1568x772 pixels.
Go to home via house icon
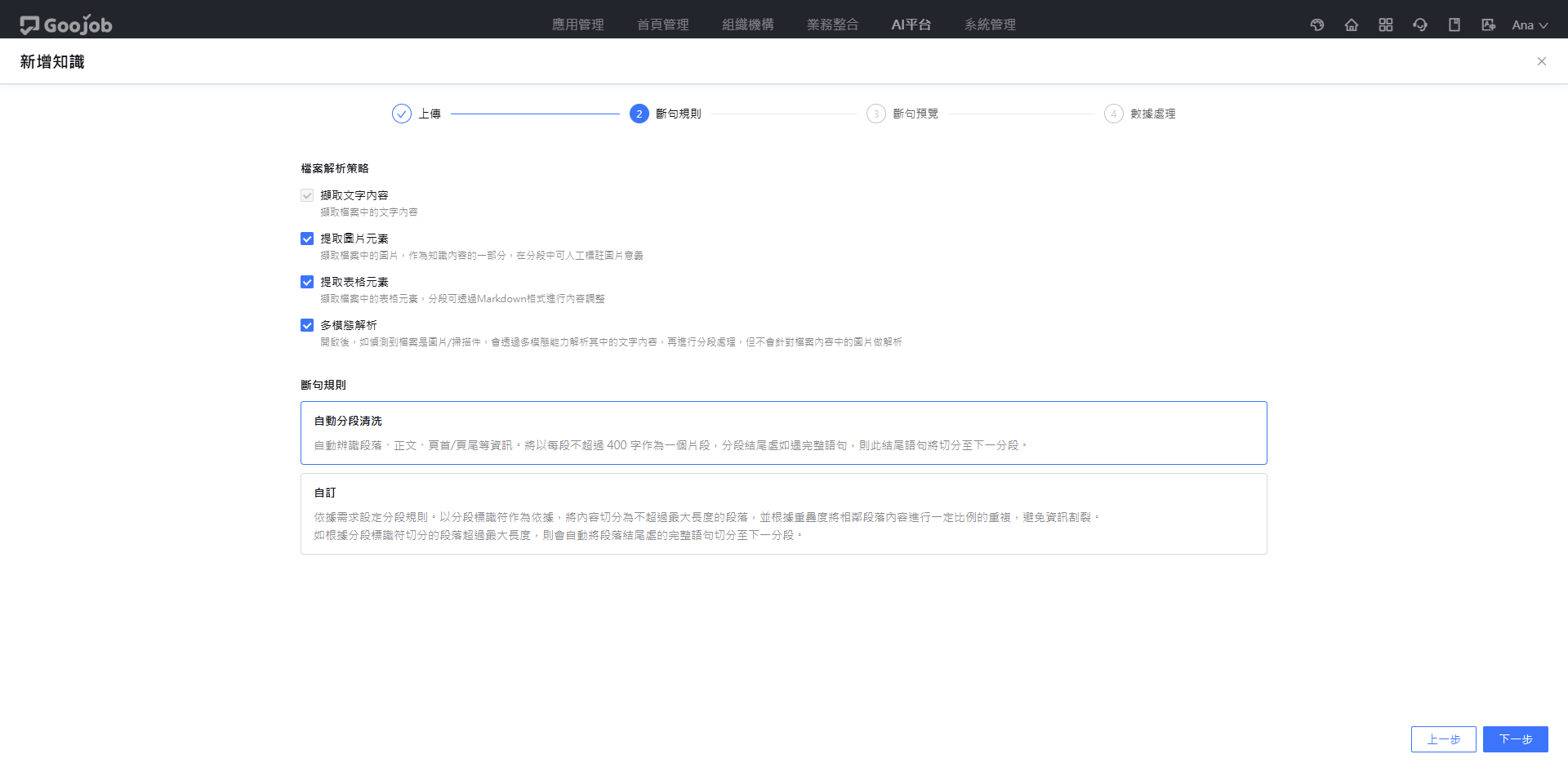tap(1352, 25)
